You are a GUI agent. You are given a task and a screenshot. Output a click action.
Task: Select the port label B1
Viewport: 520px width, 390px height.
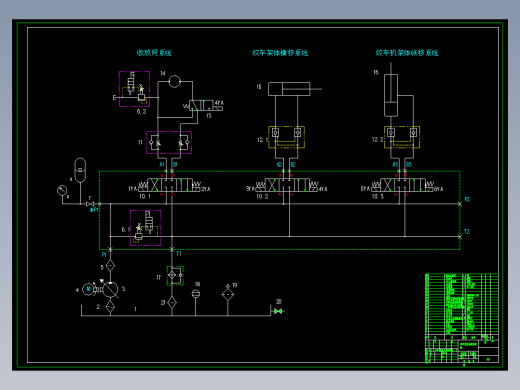tap(175, 164)
